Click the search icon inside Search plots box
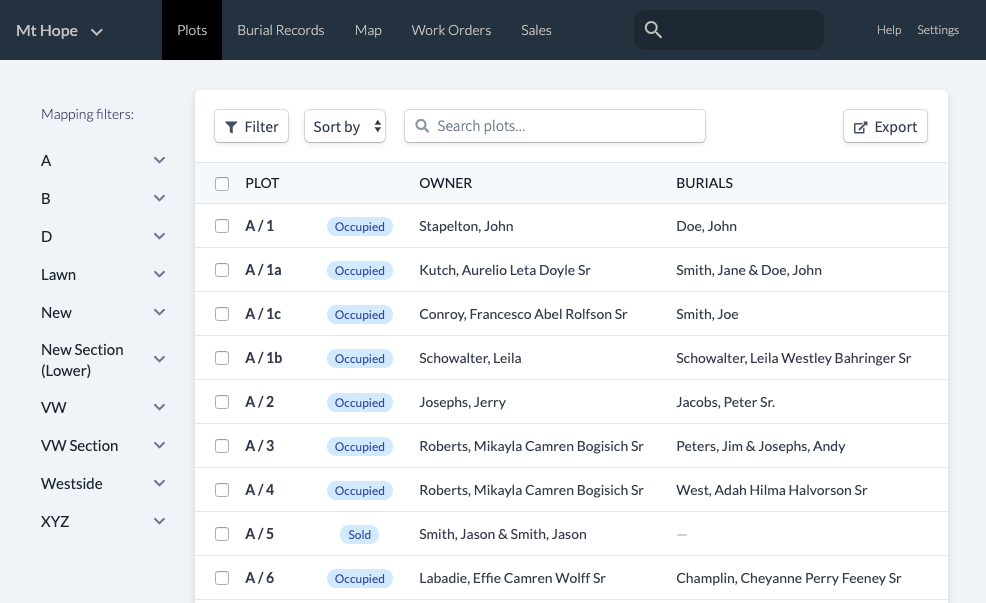986x603 pixels. 422,126
